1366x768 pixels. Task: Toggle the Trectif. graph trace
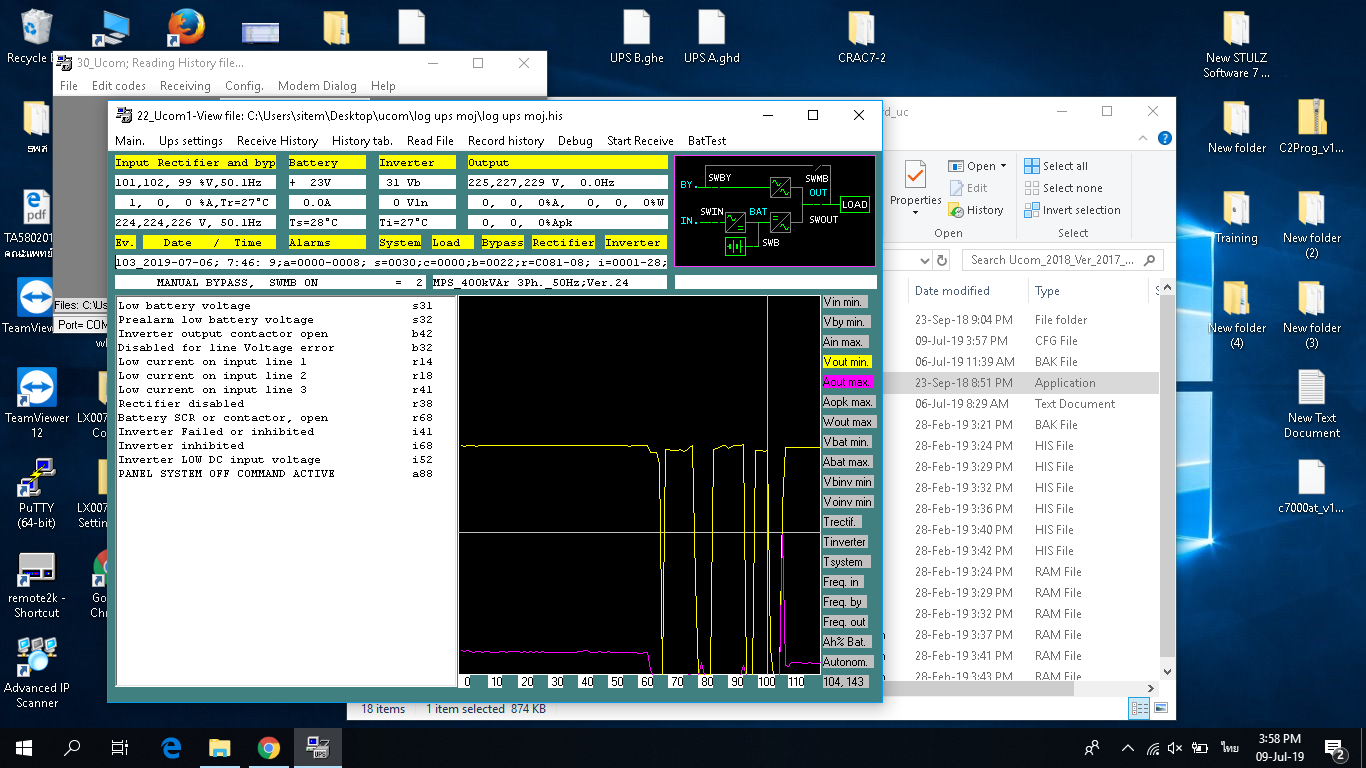pos(842,522)
